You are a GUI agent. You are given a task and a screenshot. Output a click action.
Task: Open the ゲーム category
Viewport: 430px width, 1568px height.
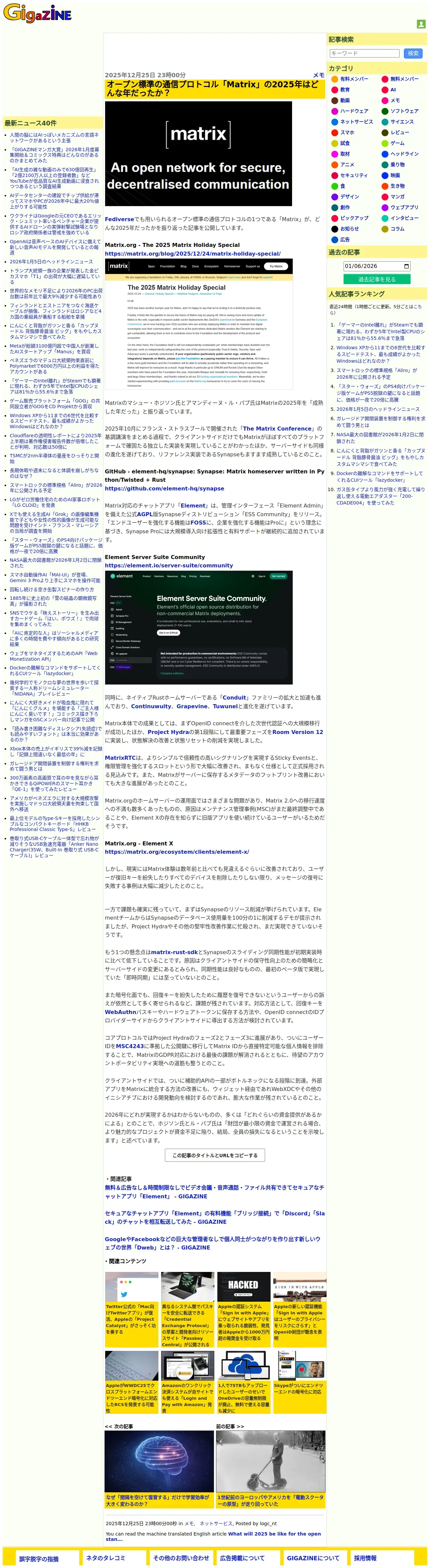[397, 144]
